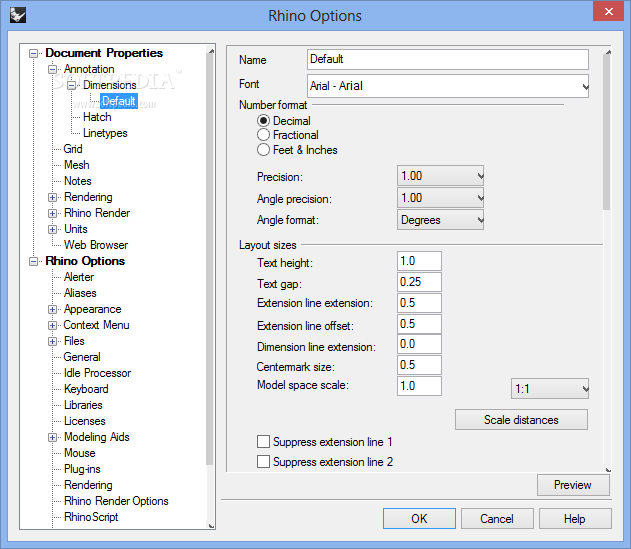
Task: Select Hatch in the tree
Action: point(97,117)
